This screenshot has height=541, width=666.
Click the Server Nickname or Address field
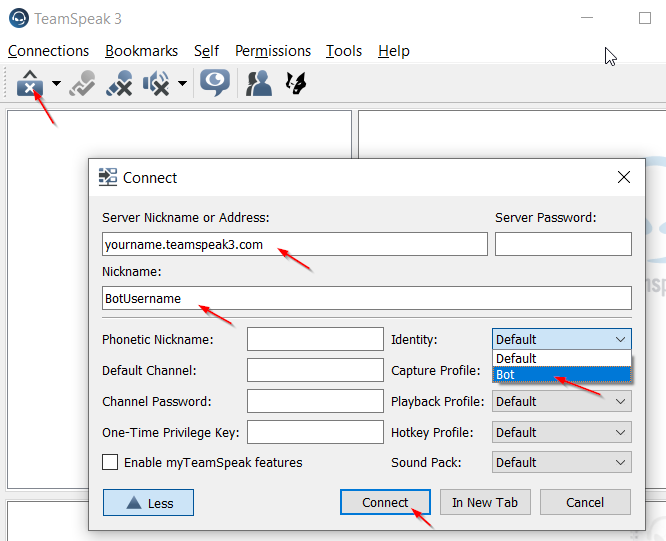pos(295,244)
